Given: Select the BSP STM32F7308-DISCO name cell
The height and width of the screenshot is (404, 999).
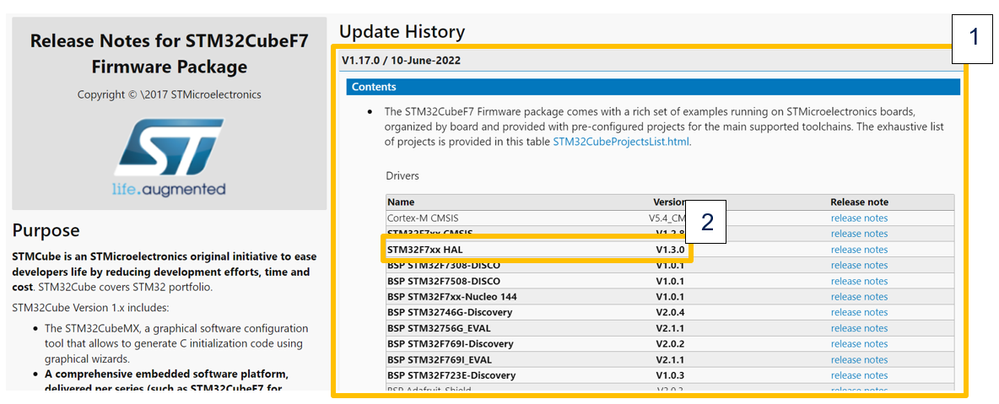Looking at the screenshot, I should click(x=443, y=265).
